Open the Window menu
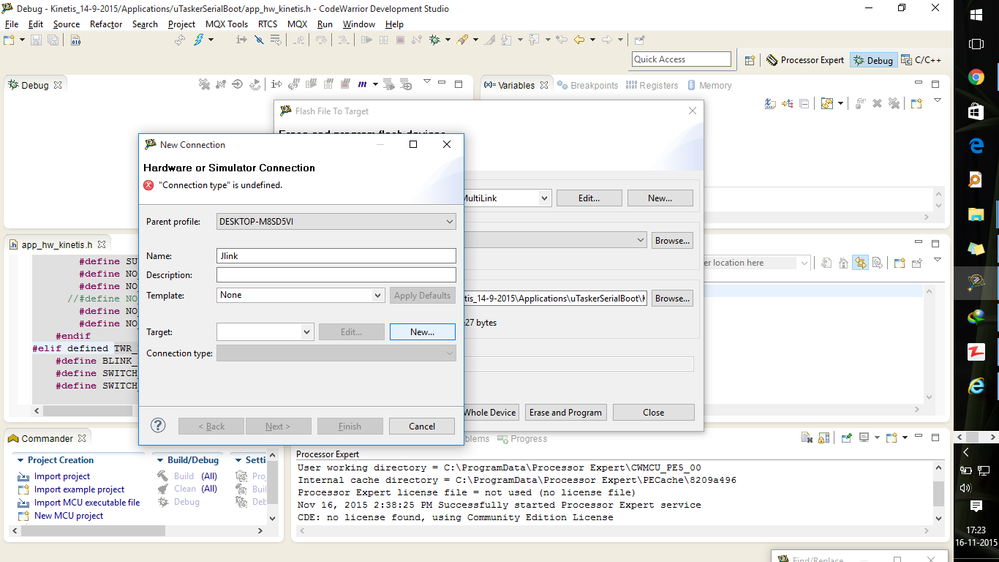This screenshot has height=562, width=999. tap(359, 24)
